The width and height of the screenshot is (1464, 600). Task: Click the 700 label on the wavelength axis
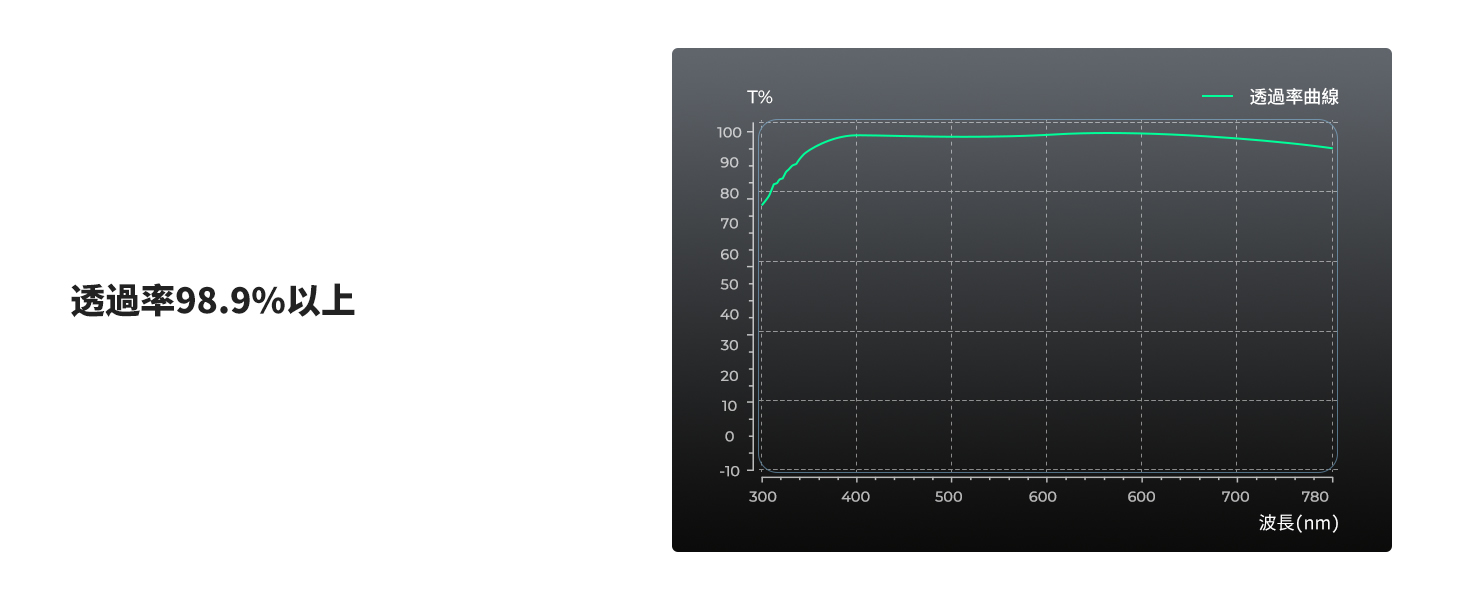[x=1236, y=497]
